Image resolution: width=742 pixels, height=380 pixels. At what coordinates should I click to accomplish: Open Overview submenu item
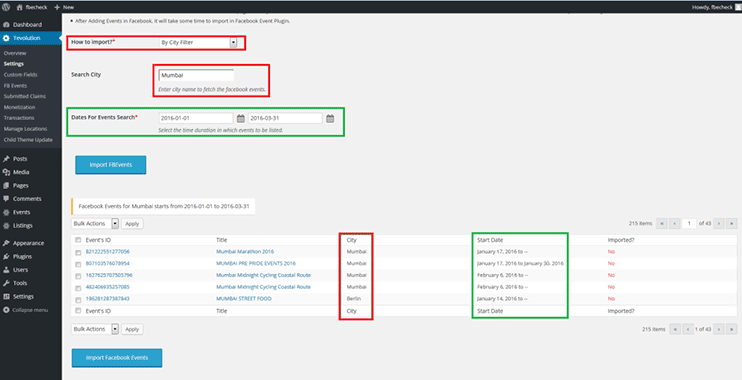pyautogui.click(x=15, y=53)
